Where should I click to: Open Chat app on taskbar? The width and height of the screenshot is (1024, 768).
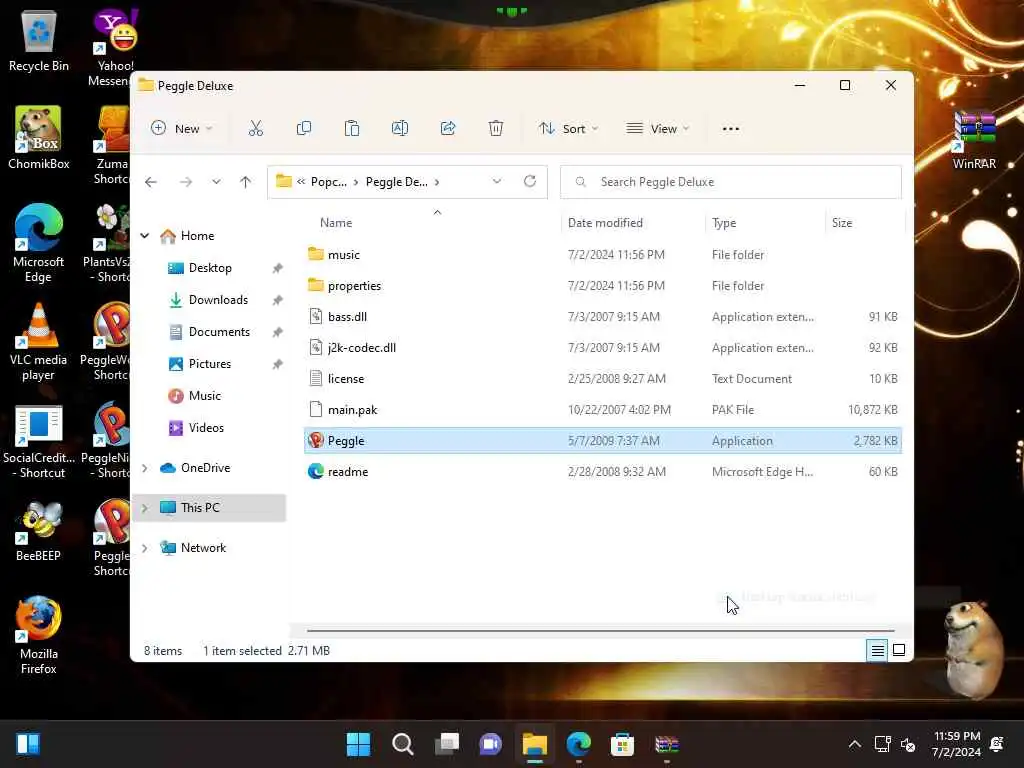point(490,744)
